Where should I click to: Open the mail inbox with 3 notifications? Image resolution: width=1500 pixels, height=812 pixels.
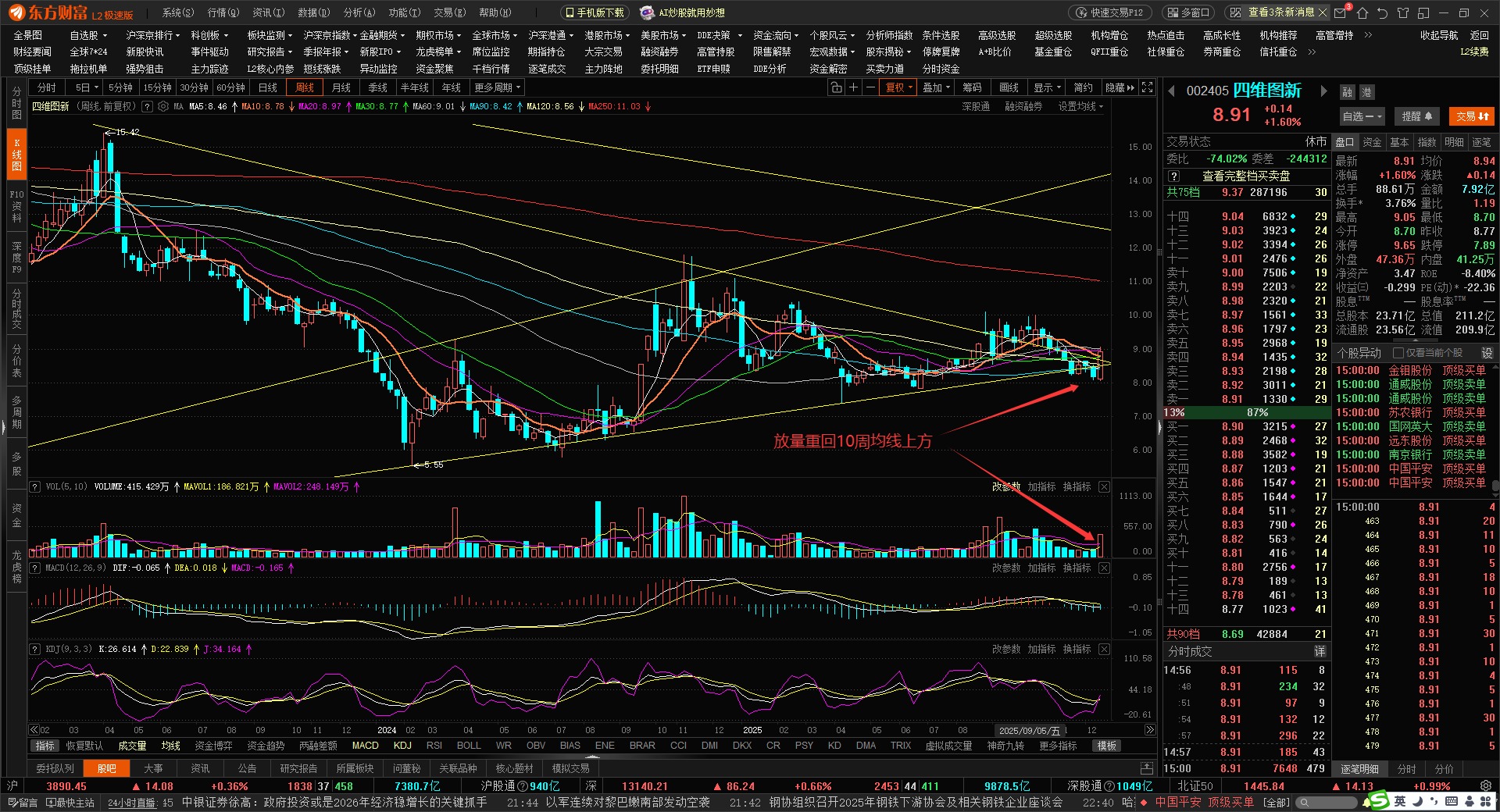click(x=1341, y=12)
